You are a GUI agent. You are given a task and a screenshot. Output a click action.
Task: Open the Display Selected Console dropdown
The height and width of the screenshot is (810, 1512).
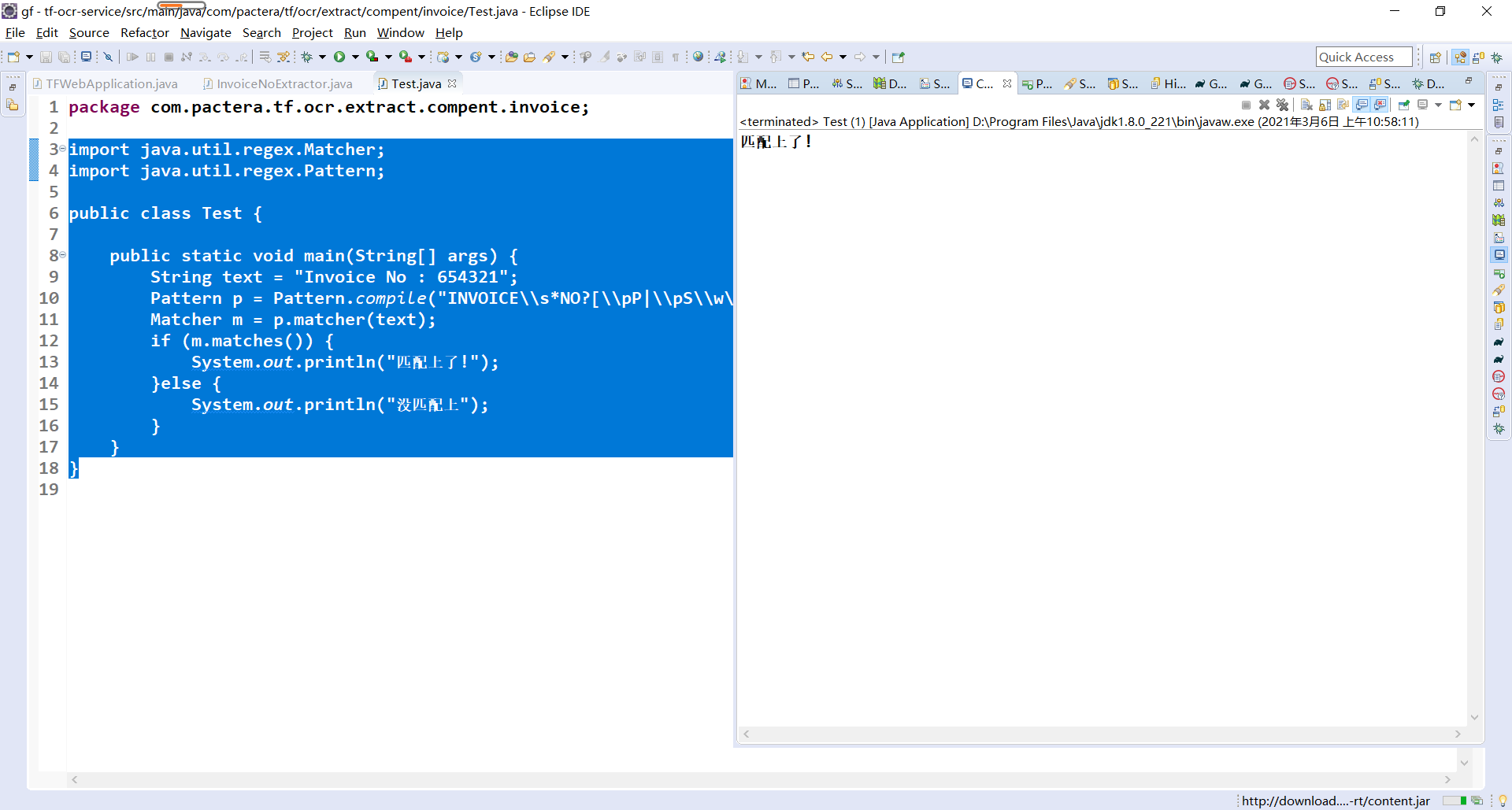click(1438, 104)
